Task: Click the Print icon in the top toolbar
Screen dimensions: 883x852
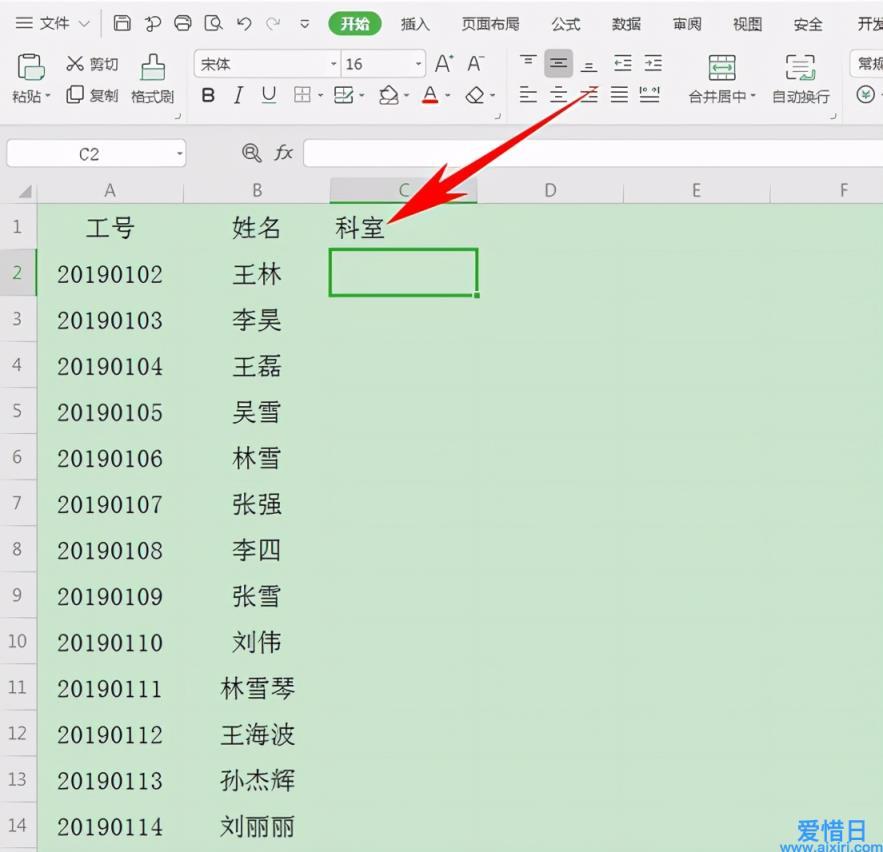Action: 183,24
